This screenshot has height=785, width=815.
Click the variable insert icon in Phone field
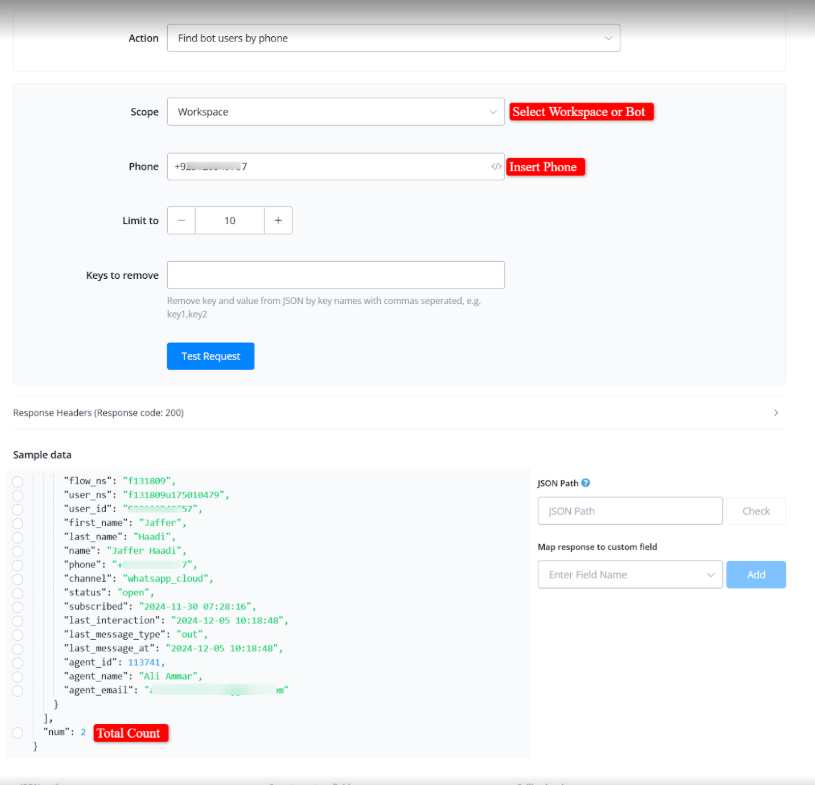click(x=496, y=167)
